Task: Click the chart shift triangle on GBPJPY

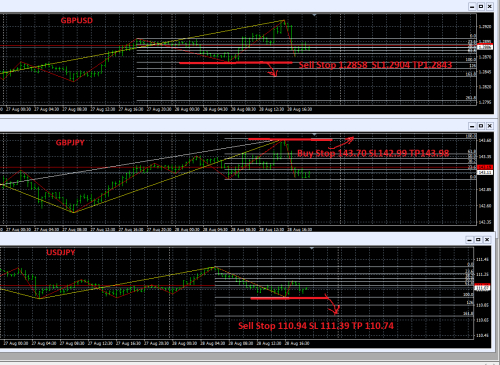Action: tap(314, 135)
